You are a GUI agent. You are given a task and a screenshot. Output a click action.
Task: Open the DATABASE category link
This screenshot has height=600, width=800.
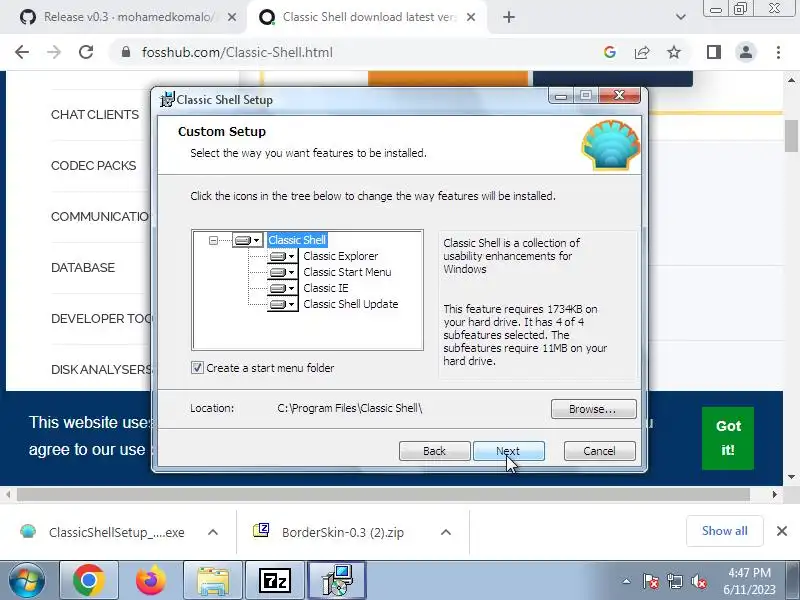tap(83, 268)
